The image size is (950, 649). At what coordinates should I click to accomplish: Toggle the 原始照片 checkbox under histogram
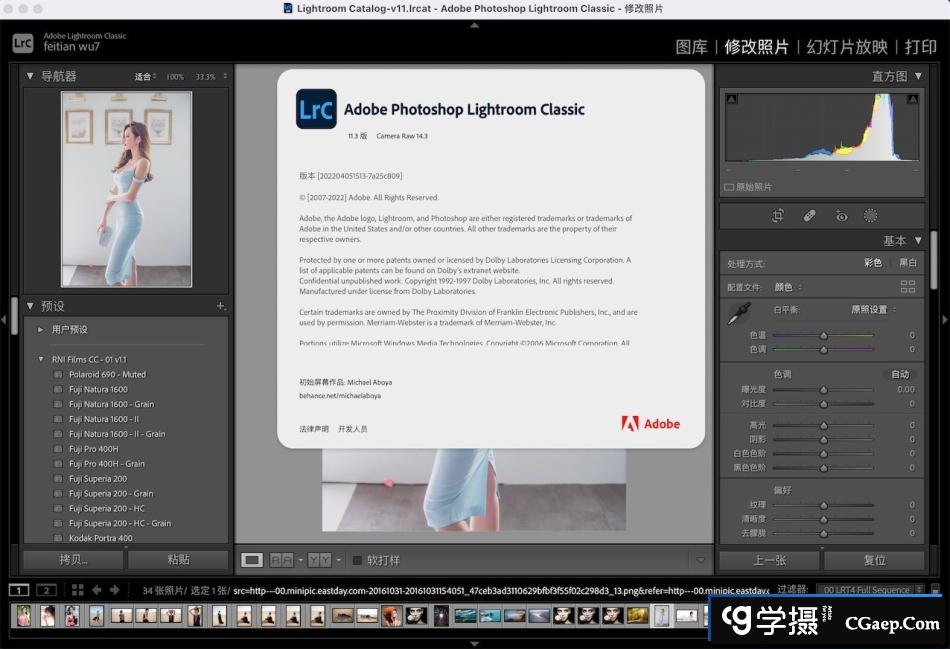point(728,187)
